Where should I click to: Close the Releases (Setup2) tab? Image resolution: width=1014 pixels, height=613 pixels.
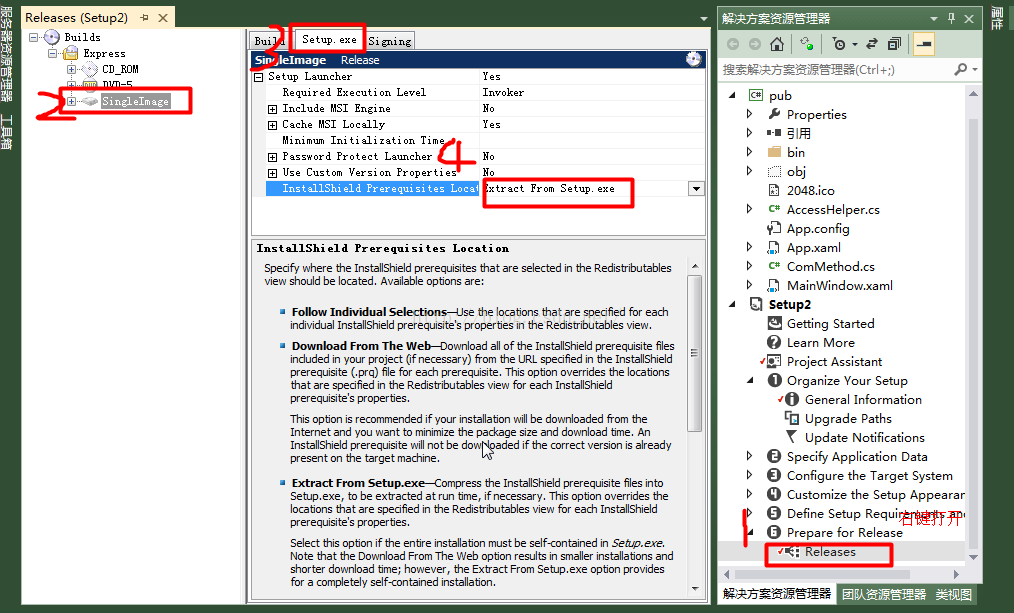(x=163, y=17)
